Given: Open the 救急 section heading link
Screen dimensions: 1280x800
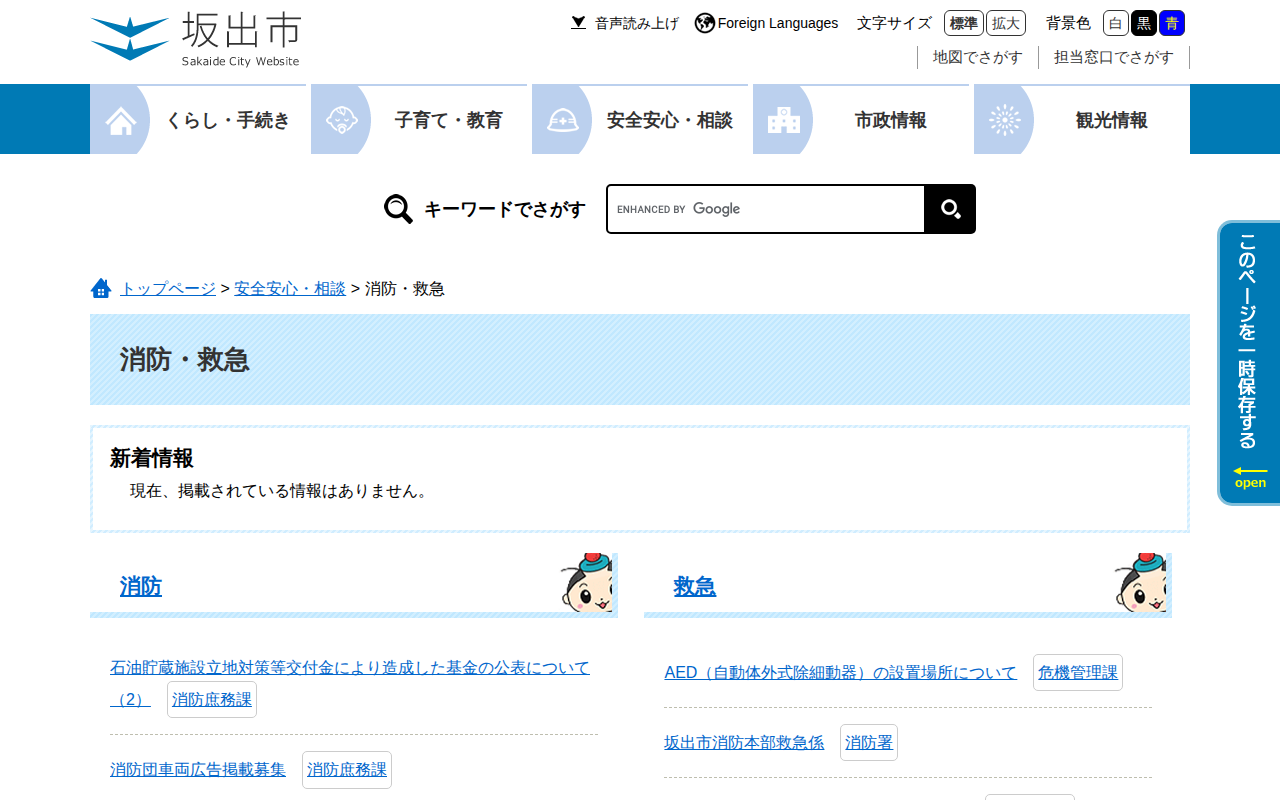Looking at the screenshot, I should point(695,586).
